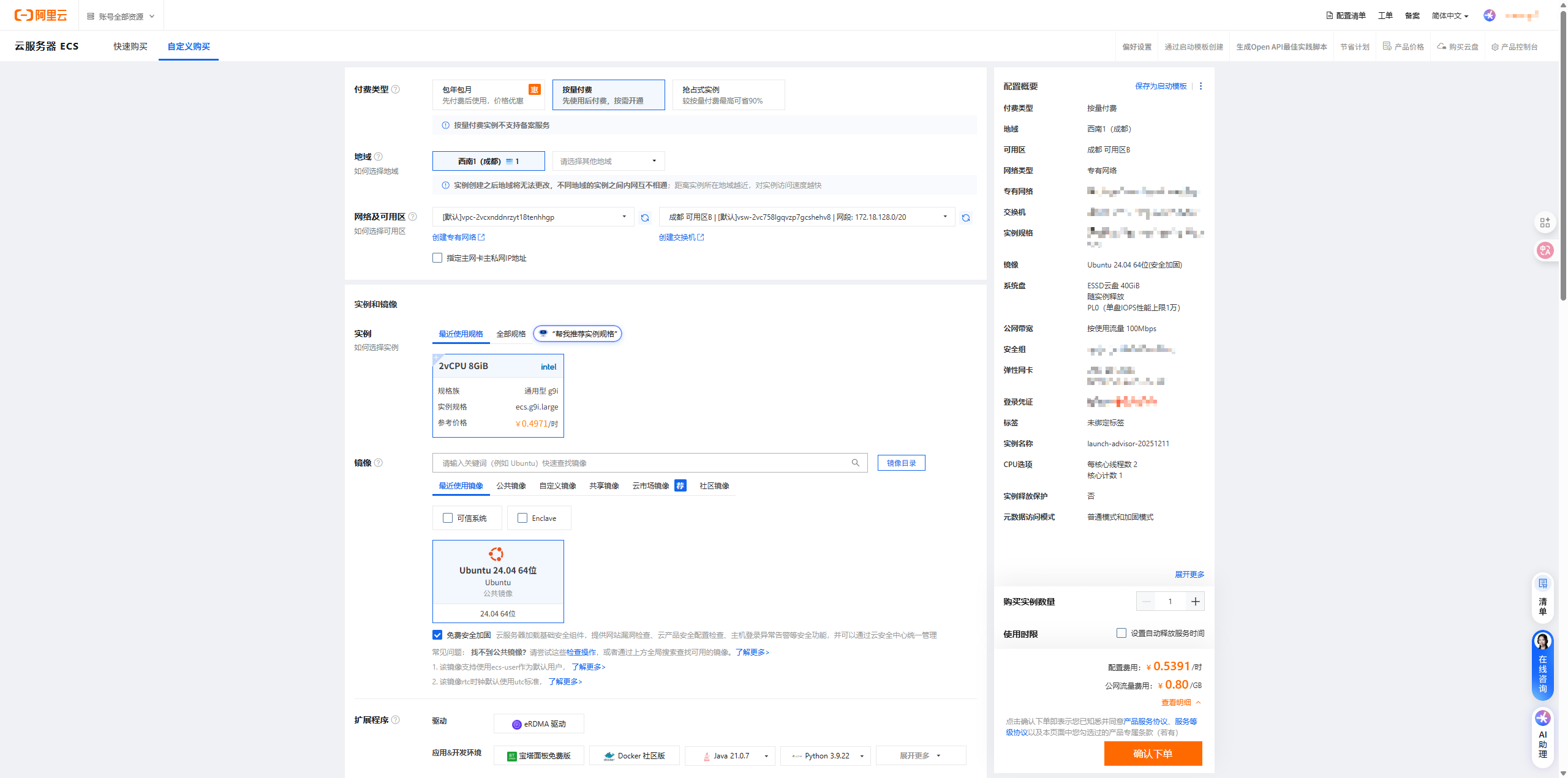This screenshot has height=778, width=1568.
Task: Open the 请选择其他地域 dropdown
Action: point(608,162)
